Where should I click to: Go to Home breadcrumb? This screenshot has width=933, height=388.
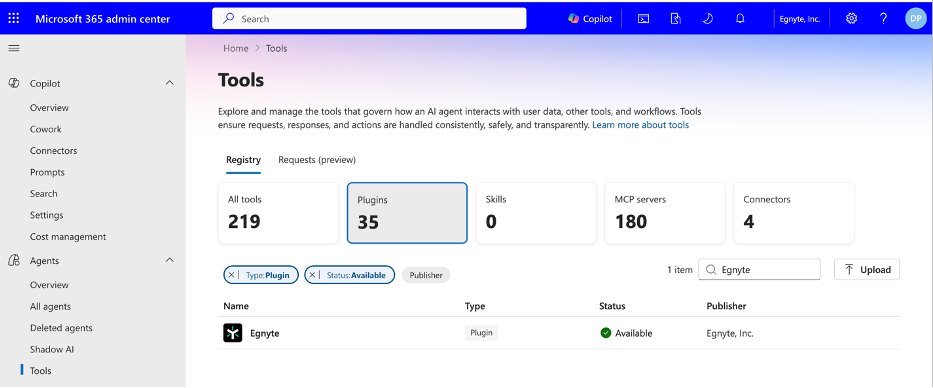[x=236, y=48]
